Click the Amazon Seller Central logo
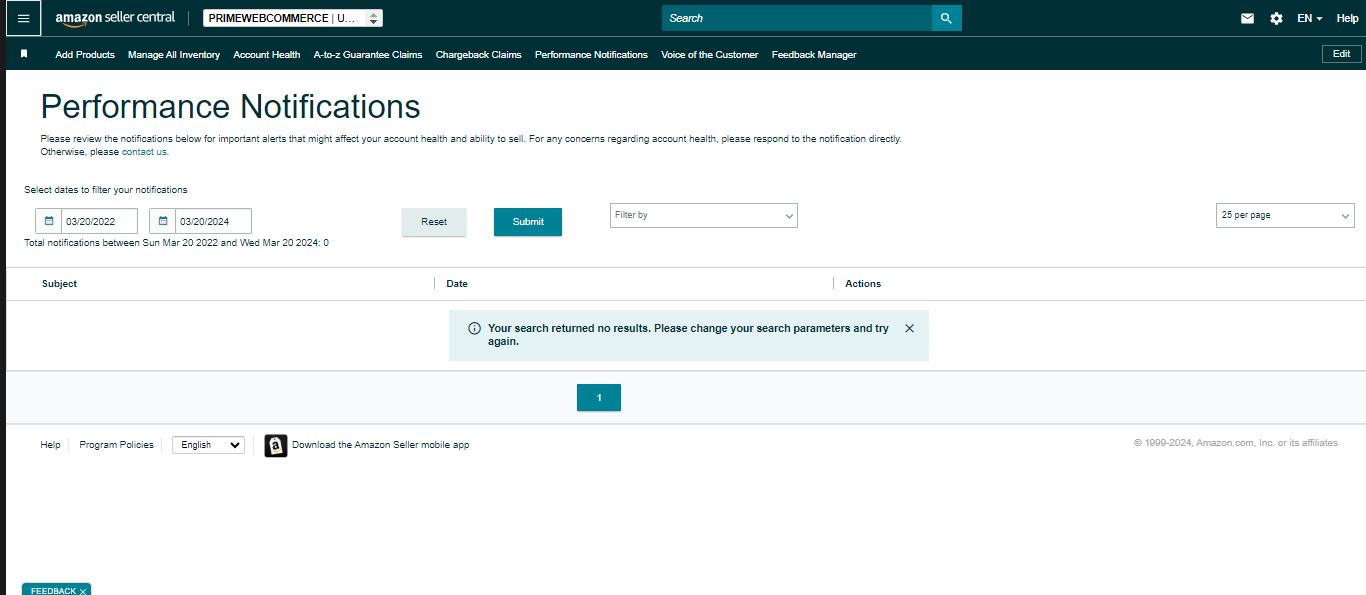Viewport: 1366px width, 595px height. click(x=115, y=18)
